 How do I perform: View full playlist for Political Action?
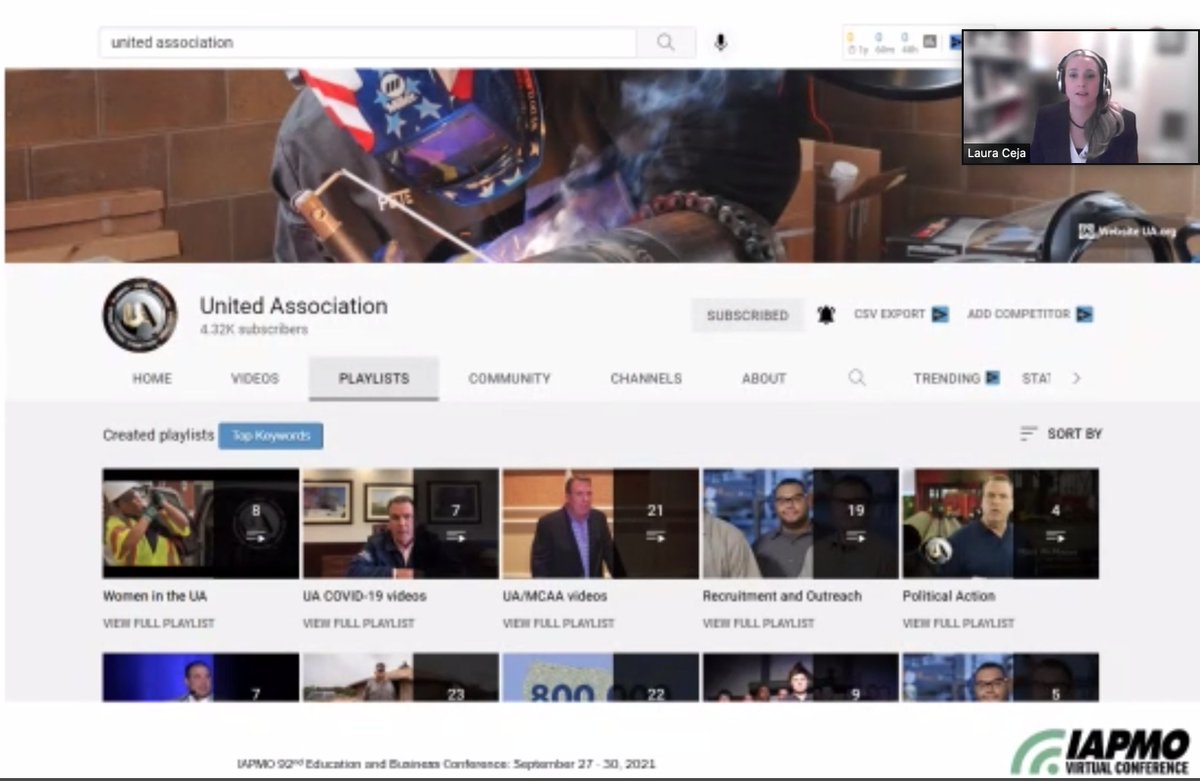coord(959,623)
